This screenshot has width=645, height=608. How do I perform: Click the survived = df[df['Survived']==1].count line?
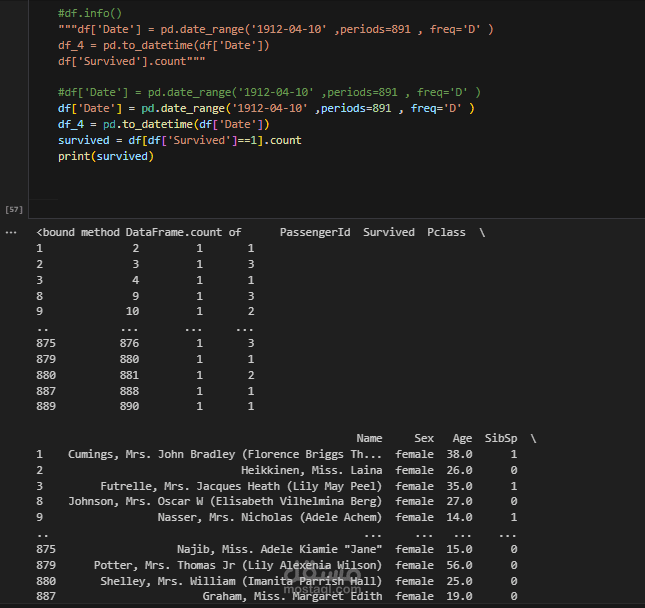pyautogui.click(x=180, y=140)
